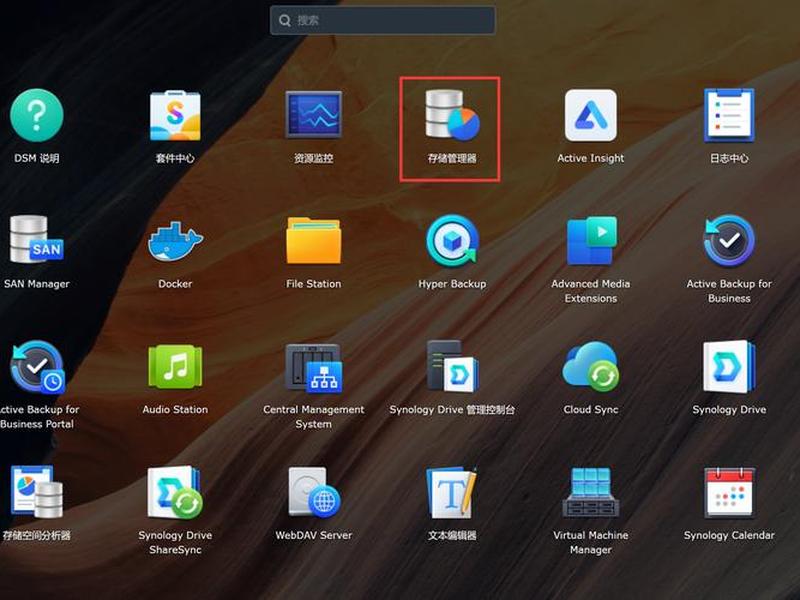Open 存储空间分析器 storage analyzer
The width and height of the screenshot is (800, 600).
37,491
